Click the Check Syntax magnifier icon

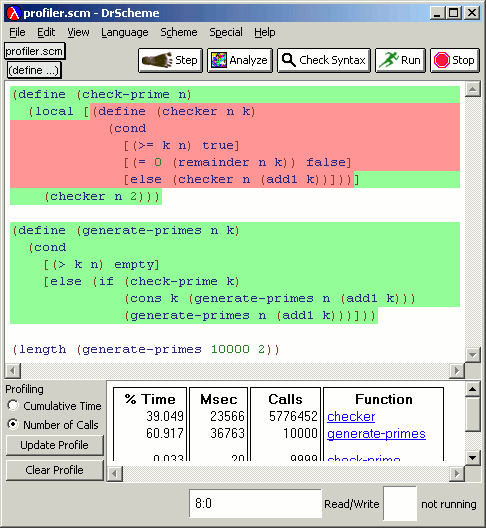click(x=289, y=60)
